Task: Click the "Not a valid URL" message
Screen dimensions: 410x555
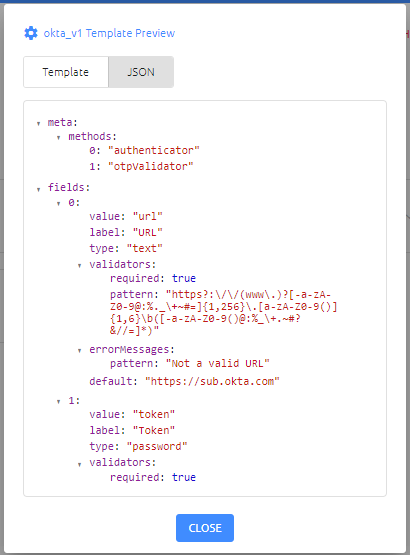Action: 218,364
